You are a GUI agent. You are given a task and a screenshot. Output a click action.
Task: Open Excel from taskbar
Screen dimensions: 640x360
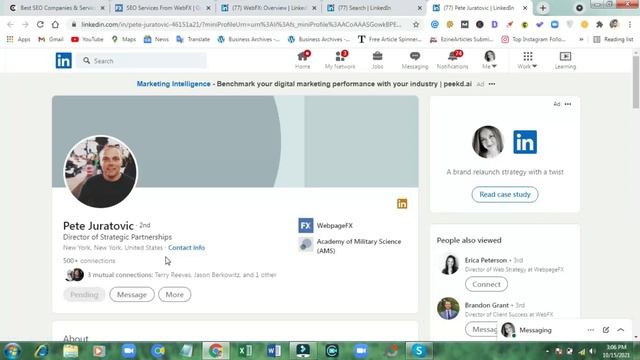click(x=245, y=351)
